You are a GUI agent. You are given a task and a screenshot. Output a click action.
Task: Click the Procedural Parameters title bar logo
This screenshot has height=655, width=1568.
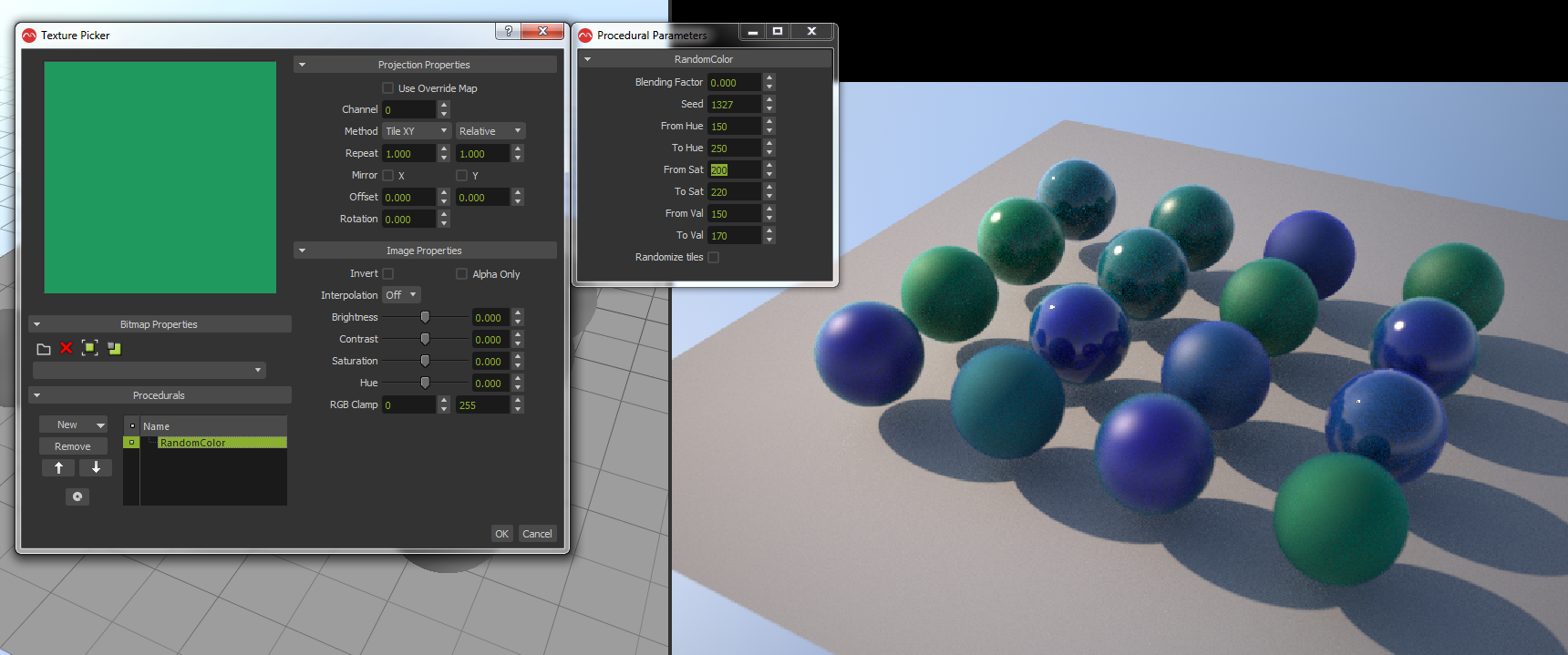coord(585,36)
